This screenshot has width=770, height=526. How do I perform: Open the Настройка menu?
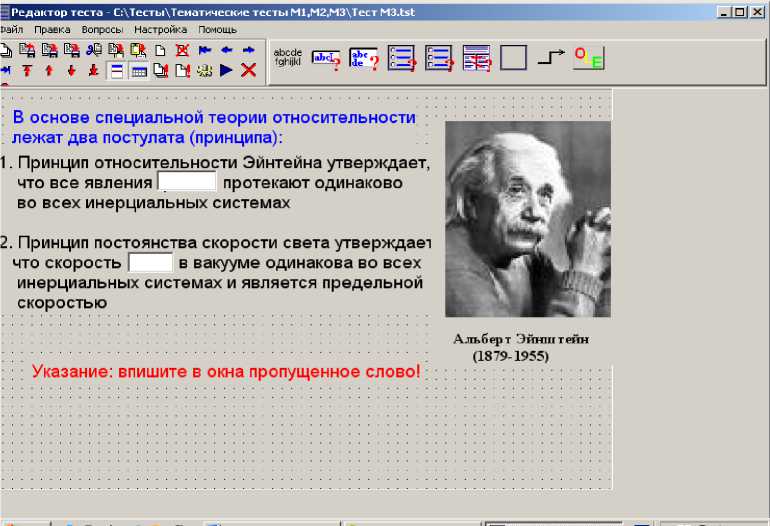[161, 29]
